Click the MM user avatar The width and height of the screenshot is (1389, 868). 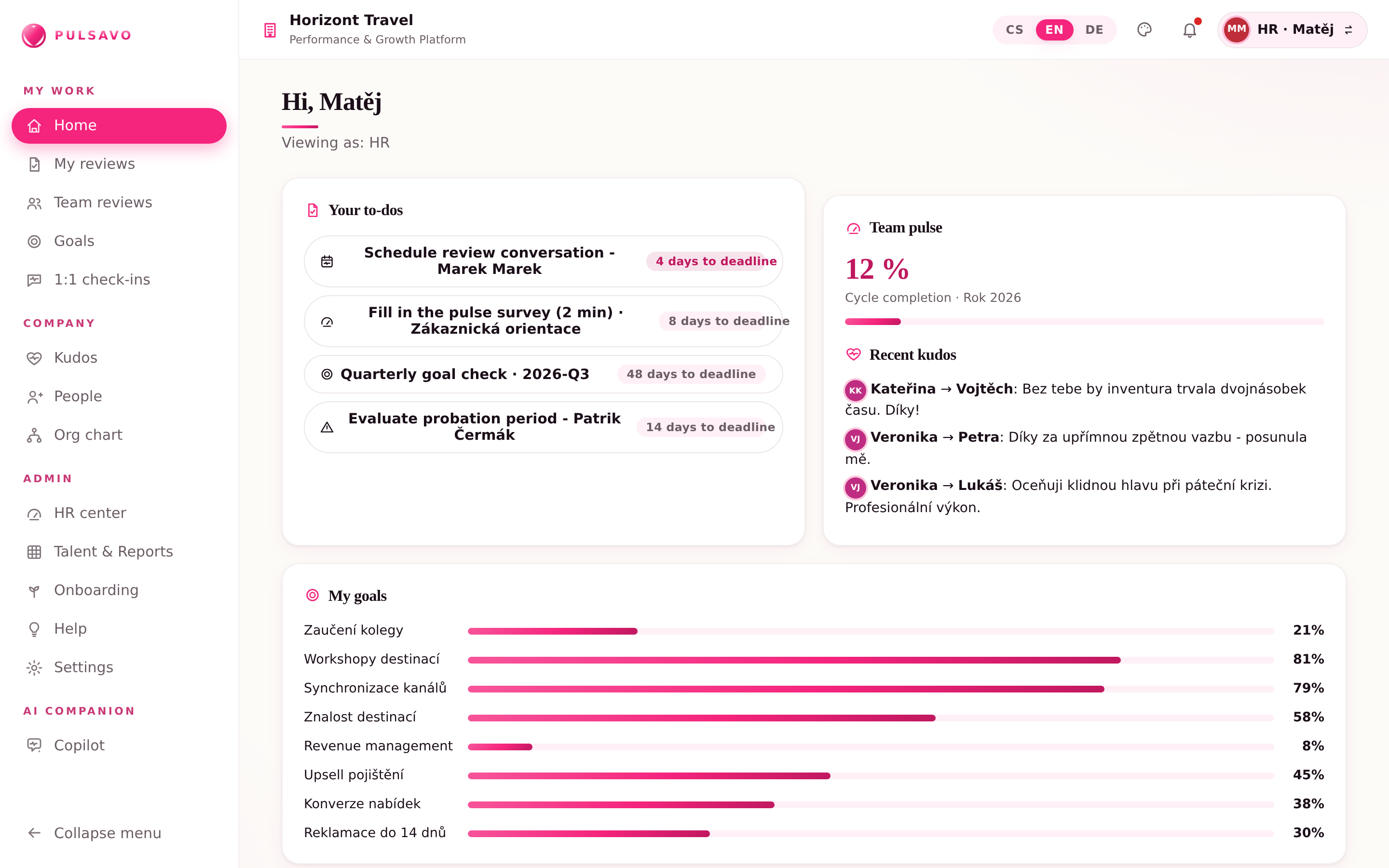[1236, 30]
